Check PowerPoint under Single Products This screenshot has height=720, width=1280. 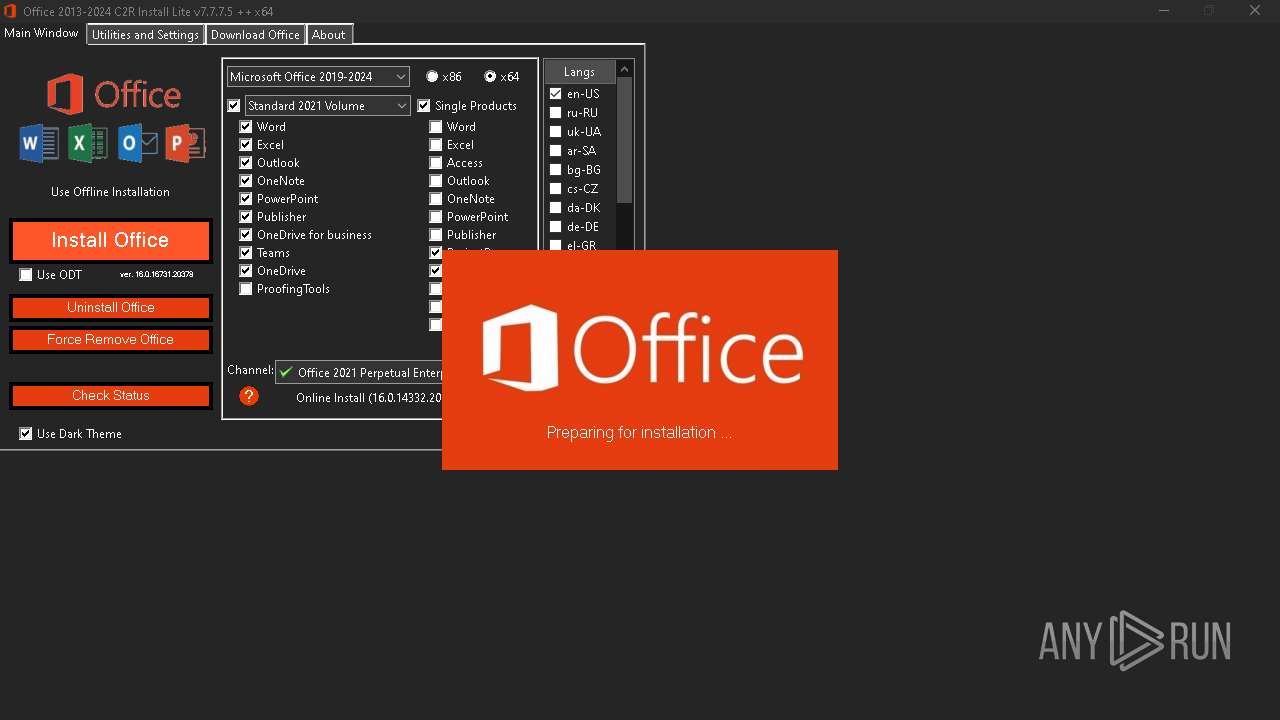(x=436, y=217)
